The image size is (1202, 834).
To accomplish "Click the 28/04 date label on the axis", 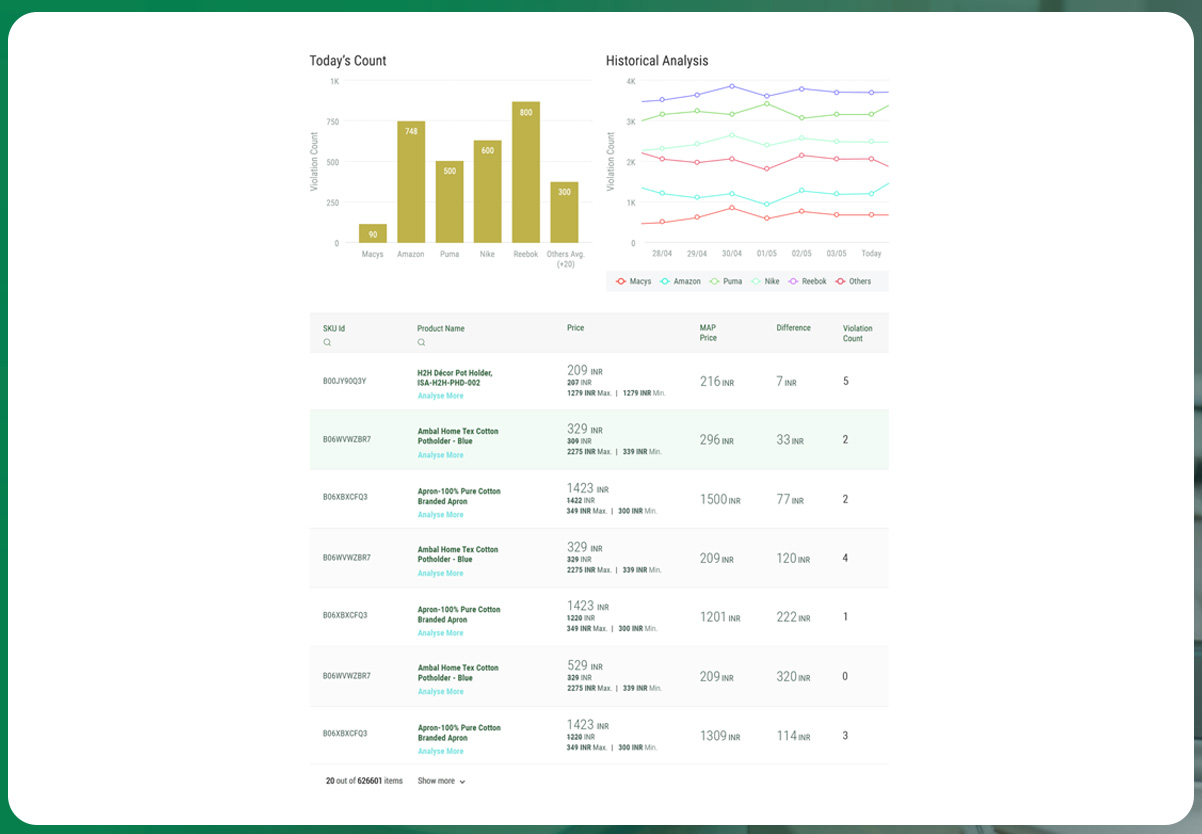I will [661, 254].
